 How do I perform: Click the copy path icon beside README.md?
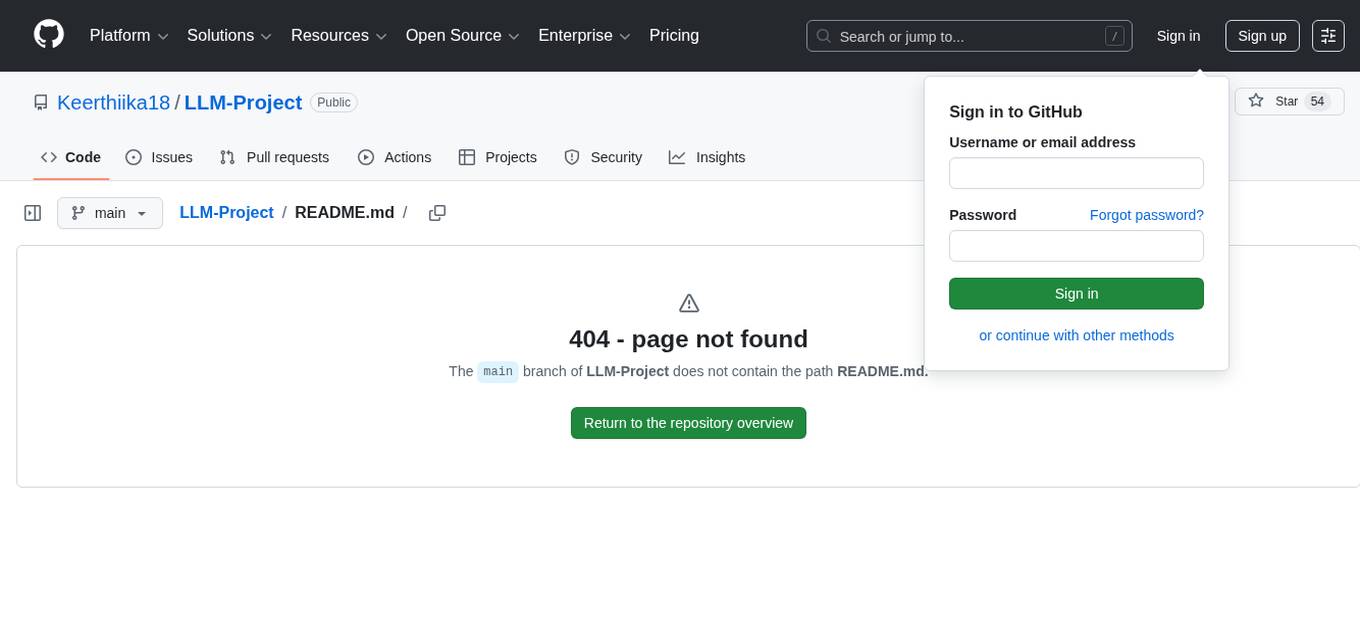(437, 212)
